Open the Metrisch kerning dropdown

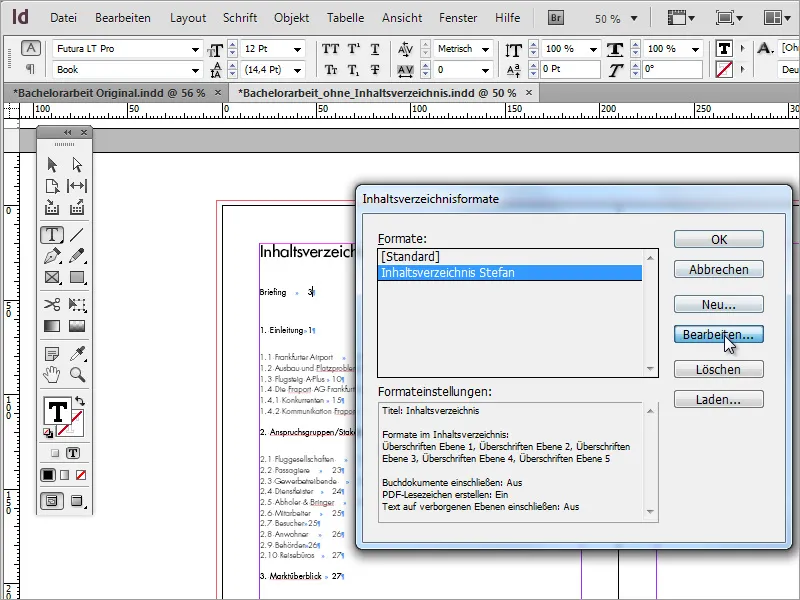point(485,49)
